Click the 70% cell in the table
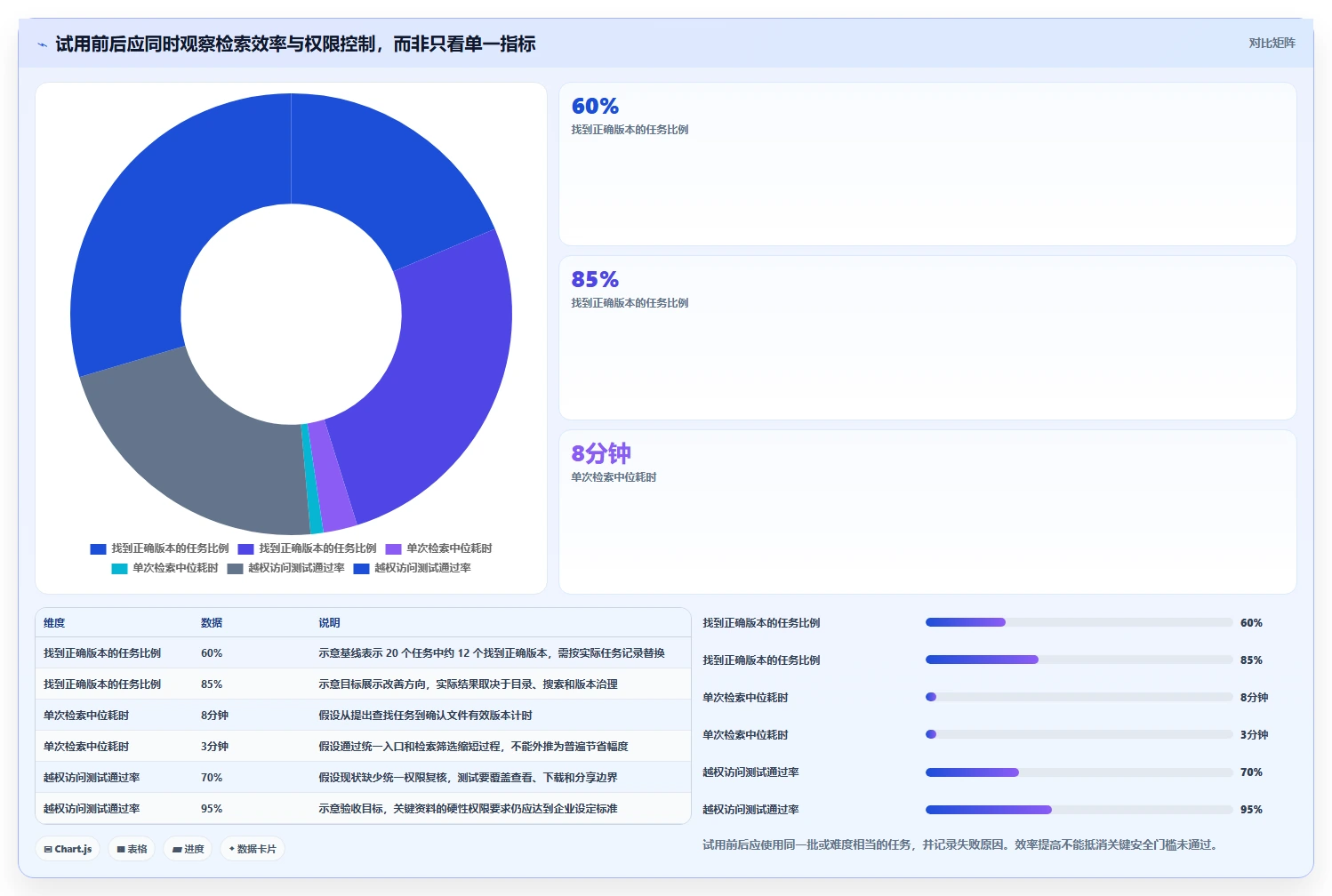The height and width of the screenshot is (896, 1332). coord(212,778)
